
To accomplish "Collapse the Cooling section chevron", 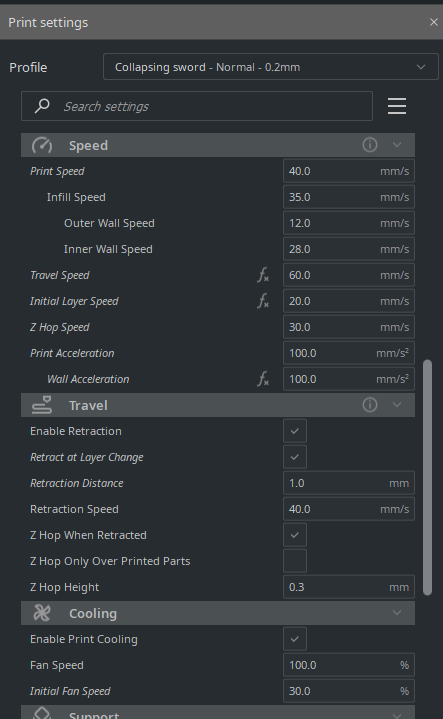I will [397, 613].
